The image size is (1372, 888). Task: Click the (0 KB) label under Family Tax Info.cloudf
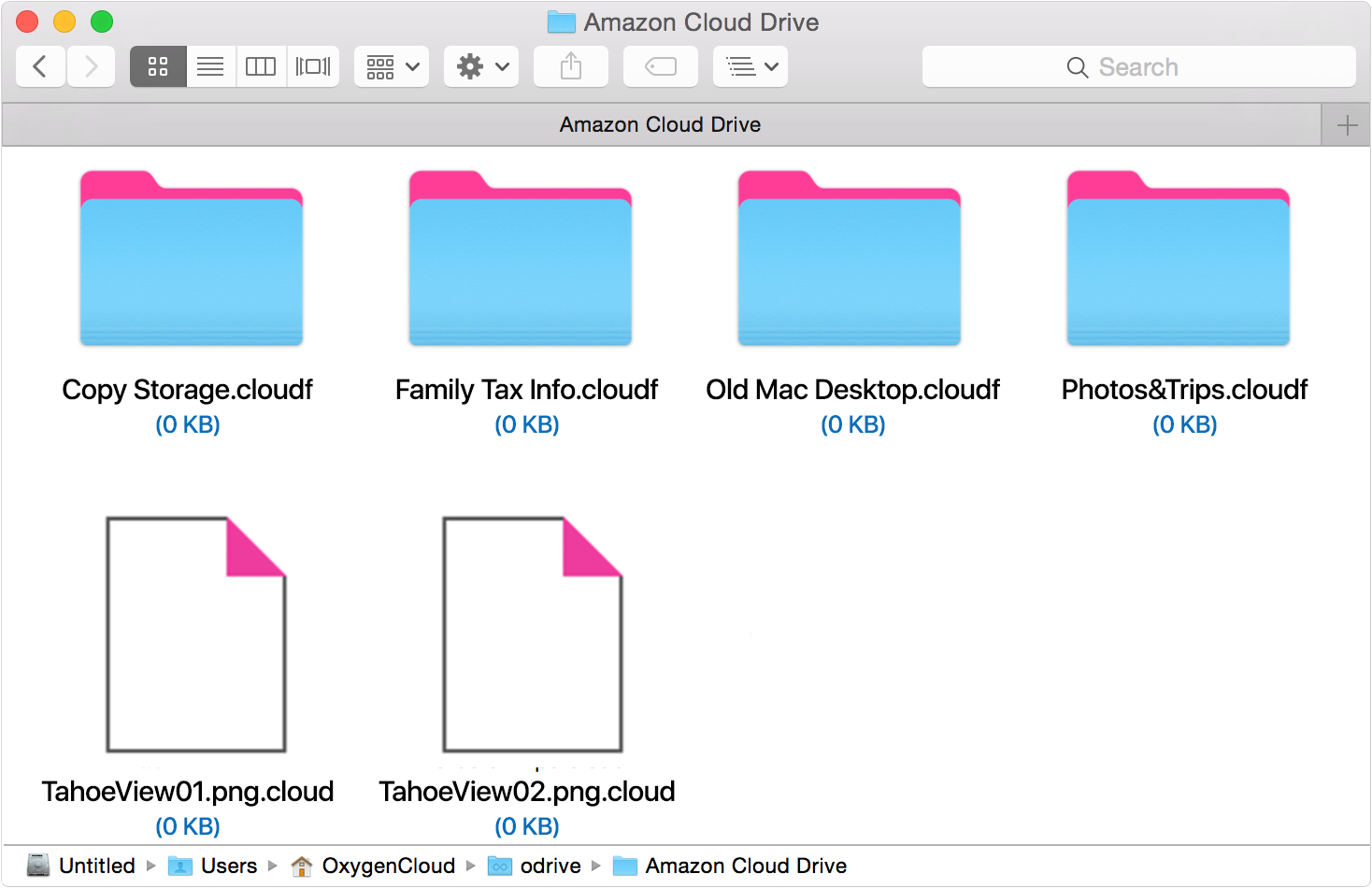[x=527, y=424]
